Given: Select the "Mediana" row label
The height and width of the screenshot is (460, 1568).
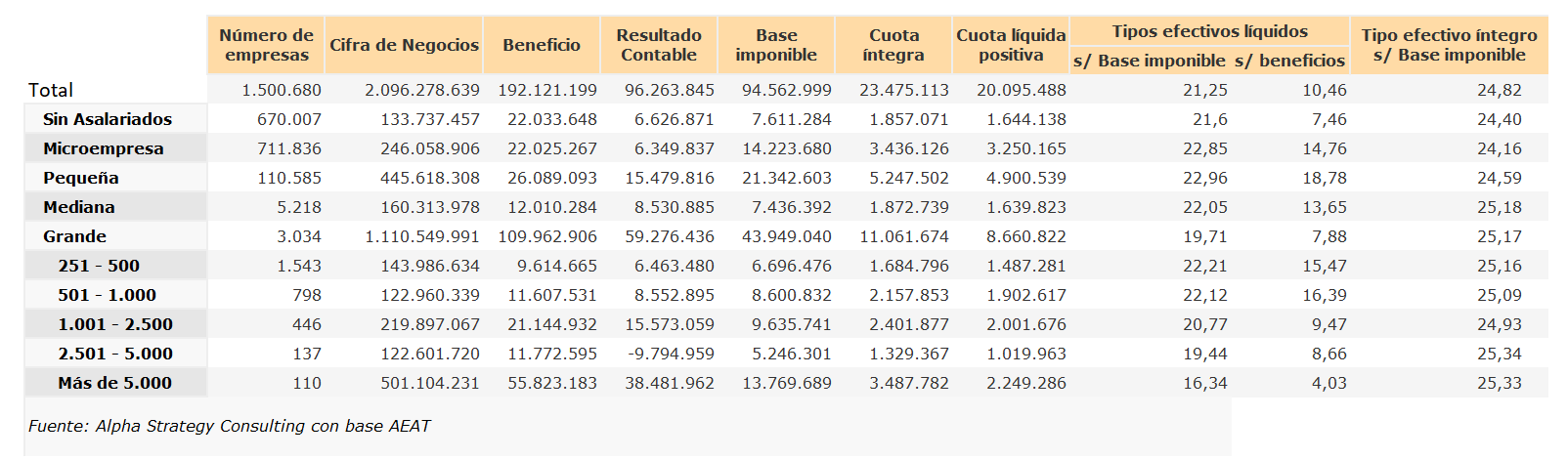Looking at the screenshot, I should (79, 207).
